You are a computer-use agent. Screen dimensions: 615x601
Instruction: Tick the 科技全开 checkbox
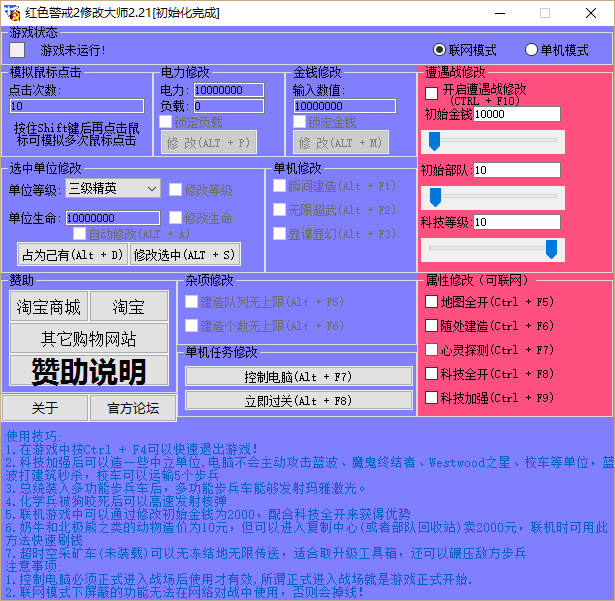click(431, 374)
